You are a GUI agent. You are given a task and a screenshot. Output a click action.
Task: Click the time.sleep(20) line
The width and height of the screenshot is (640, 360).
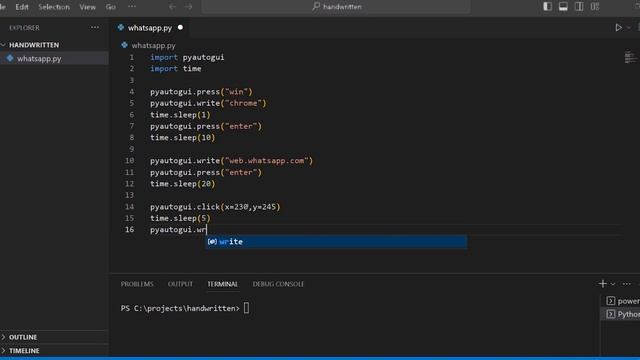[x=182, y=184]
